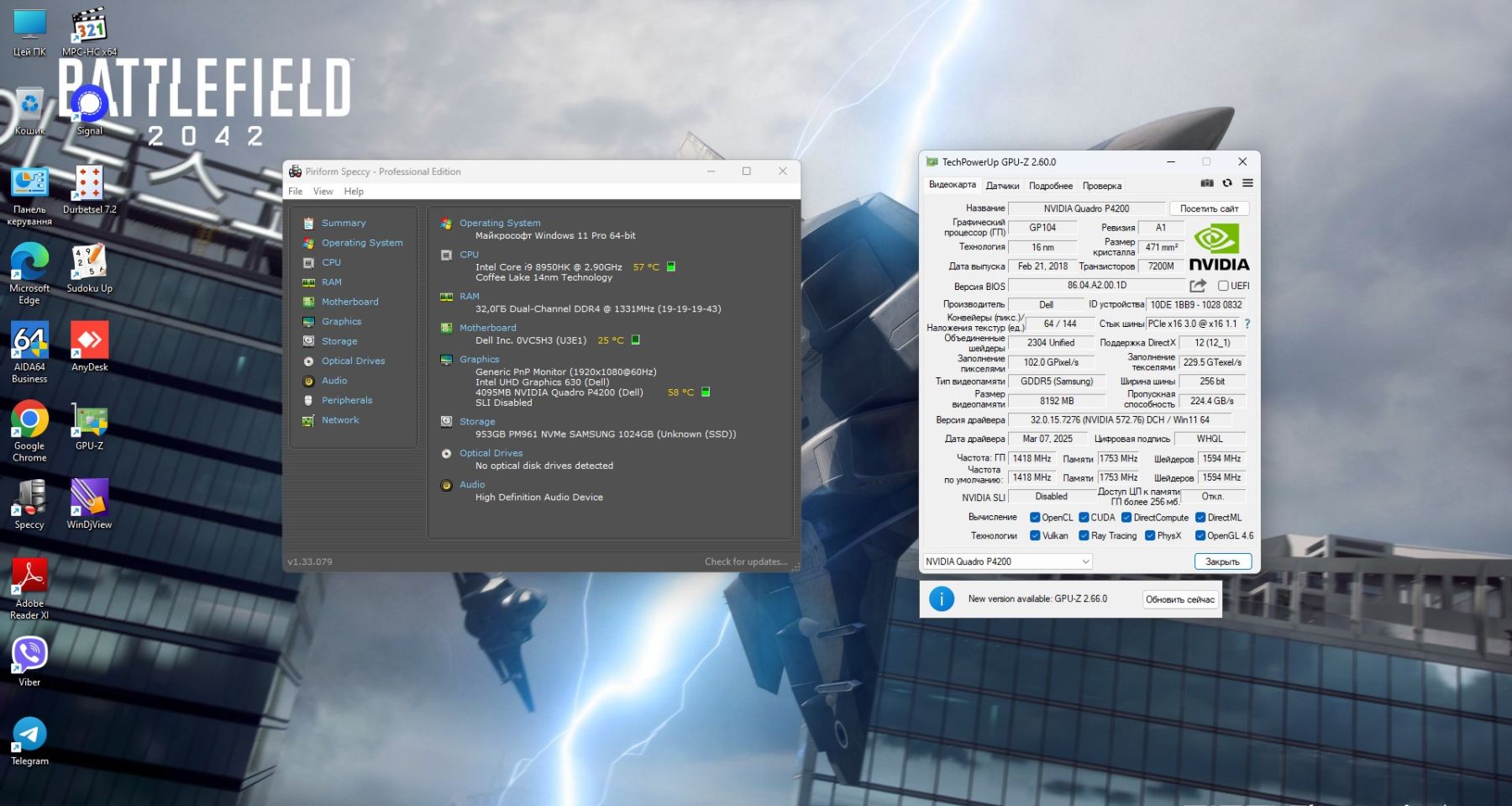This screenshot has width=1512, height=806.
Task: Open GPU-Z desktop shortcut
Action: click(89, 426)
